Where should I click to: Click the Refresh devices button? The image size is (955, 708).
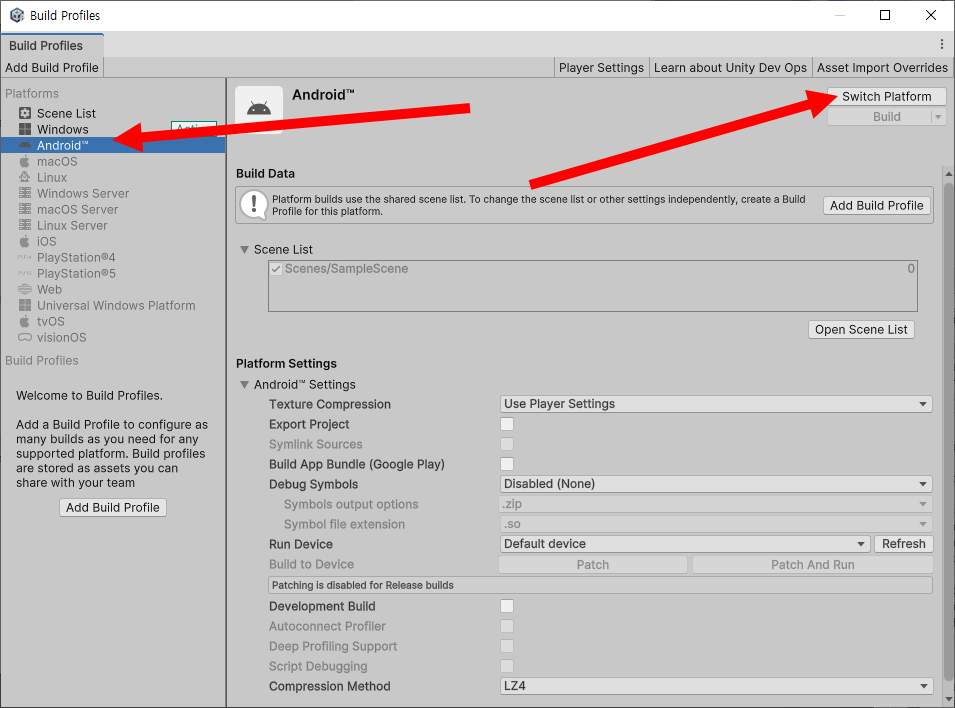903,544
